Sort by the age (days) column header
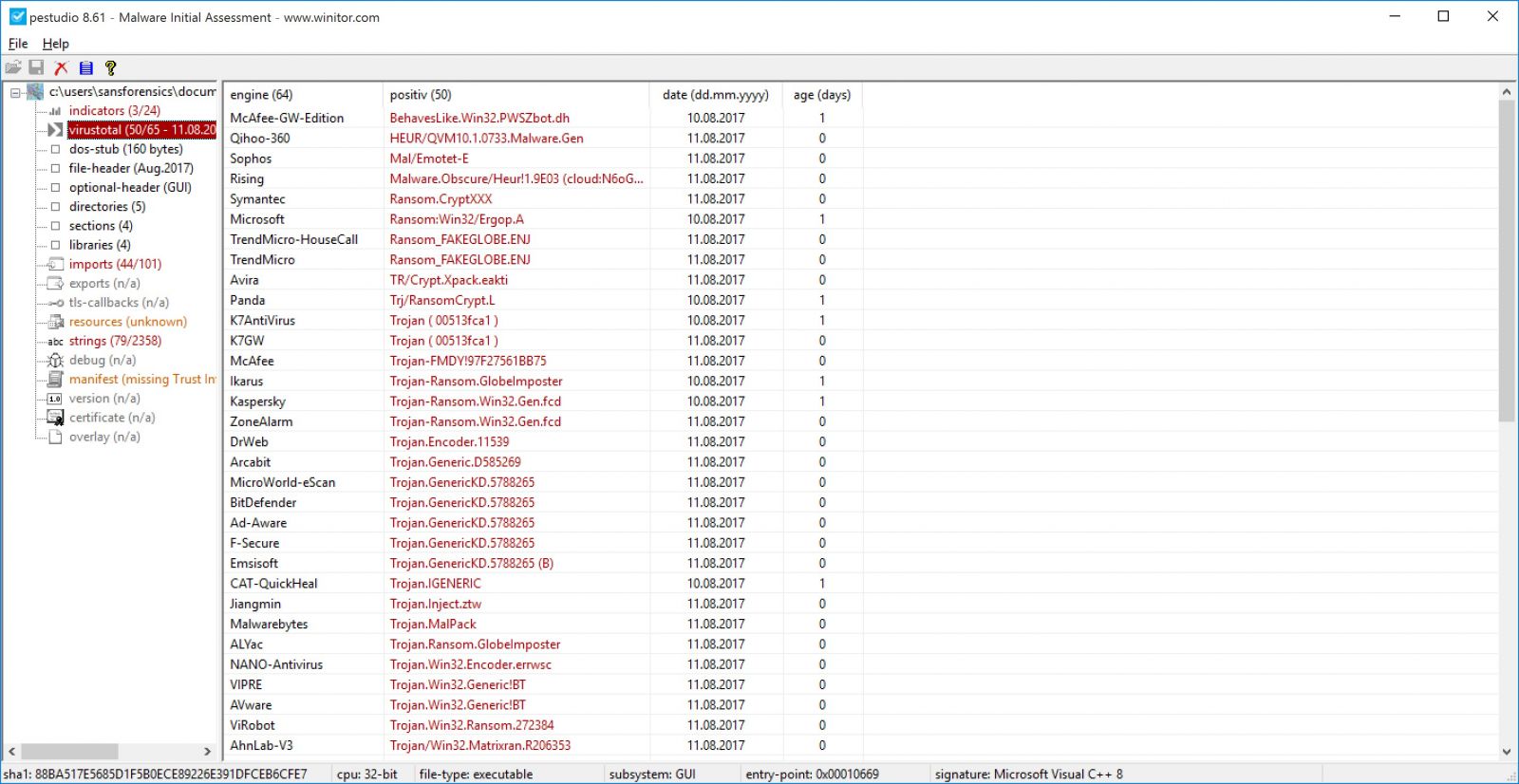This screenshot has height=784, width=1519. (x=823, y=95)
